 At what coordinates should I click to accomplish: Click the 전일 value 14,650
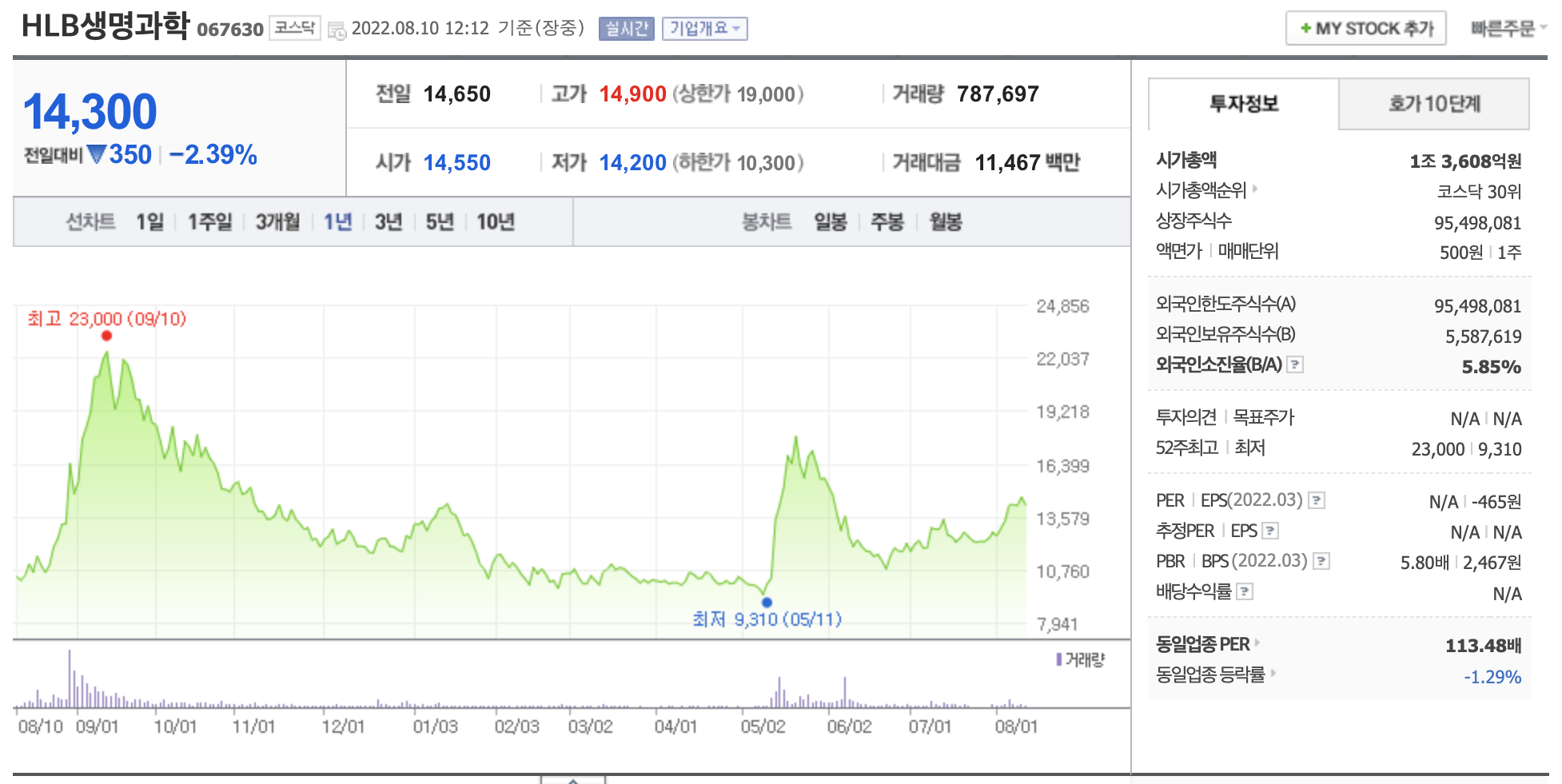[x=456, y=94]
